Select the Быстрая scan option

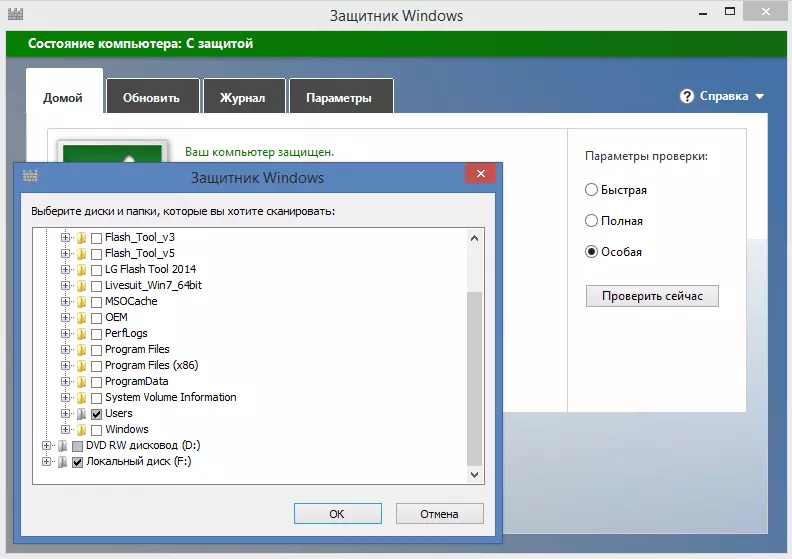591,190
